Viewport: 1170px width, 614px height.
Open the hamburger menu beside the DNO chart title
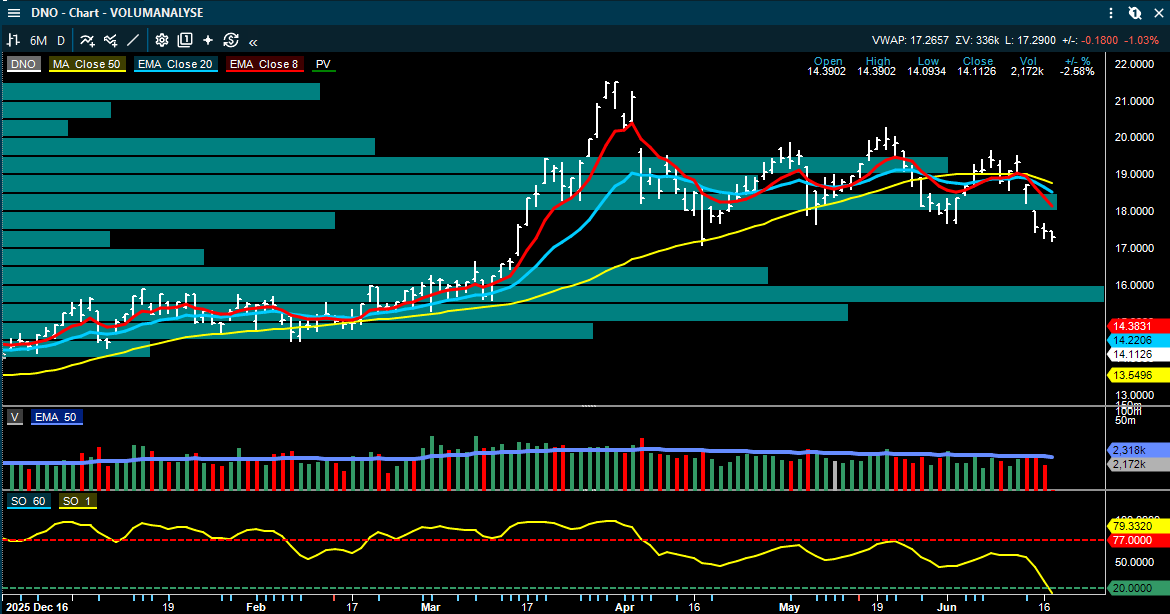coord(13,13)
